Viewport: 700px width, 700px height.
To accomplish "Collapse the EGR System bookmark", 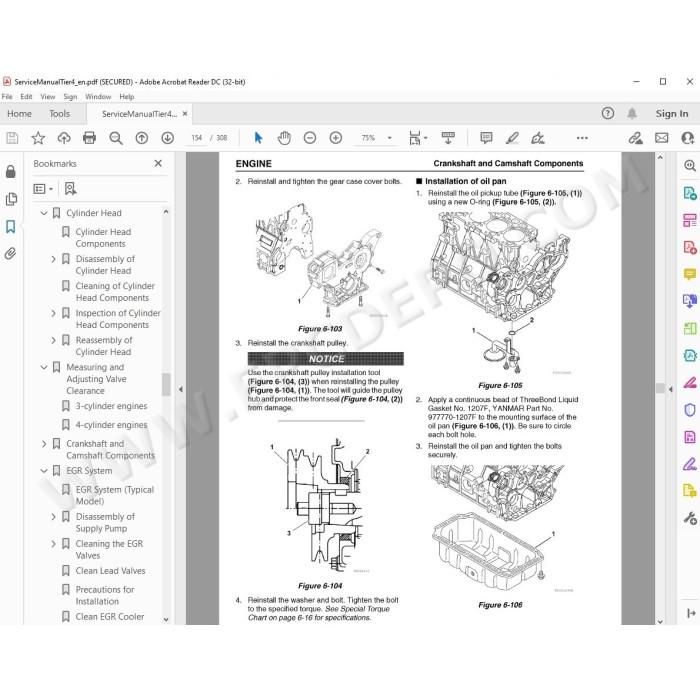I will tap(44, 471).
